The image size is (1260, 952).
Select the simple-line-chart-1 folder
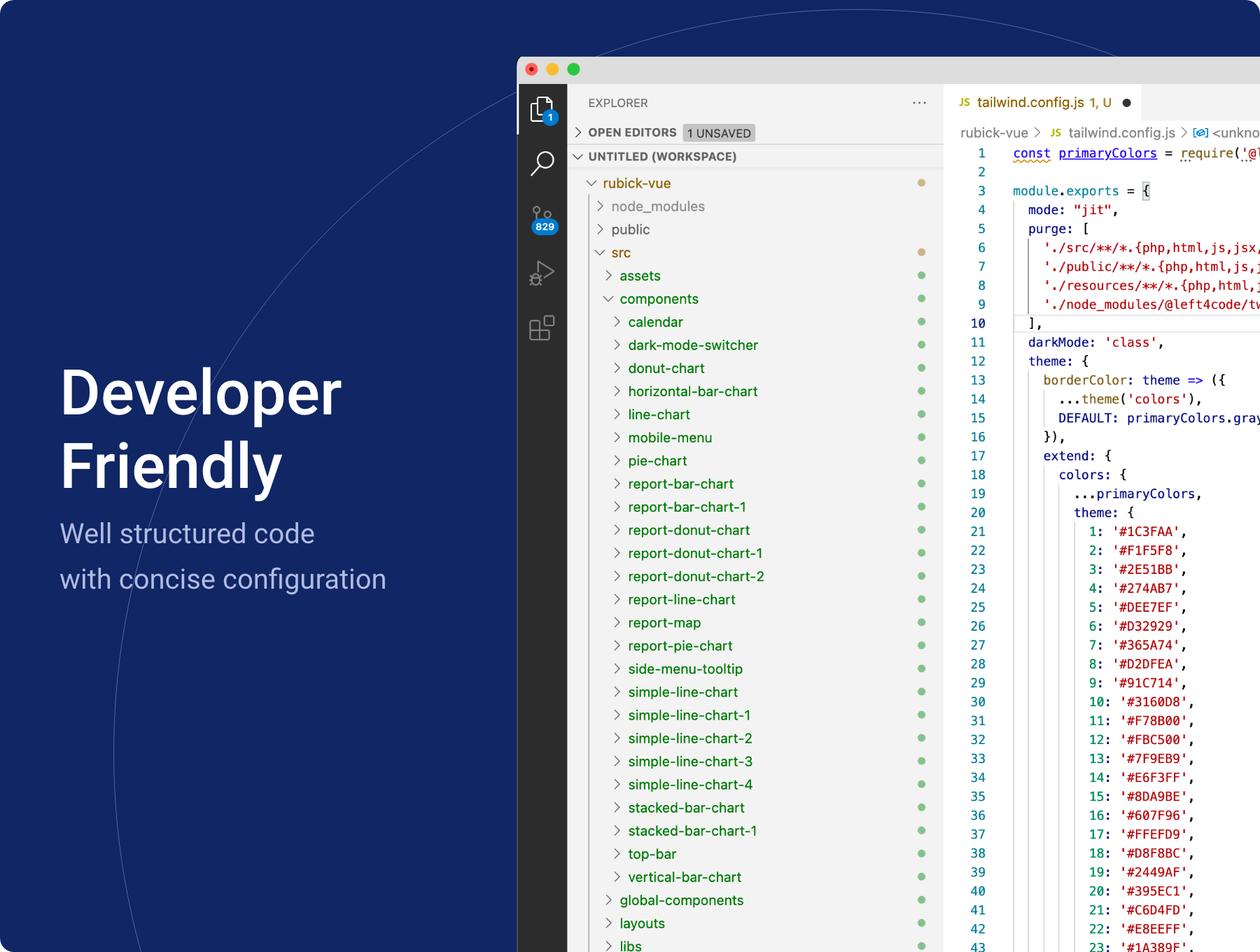(755, 715)
